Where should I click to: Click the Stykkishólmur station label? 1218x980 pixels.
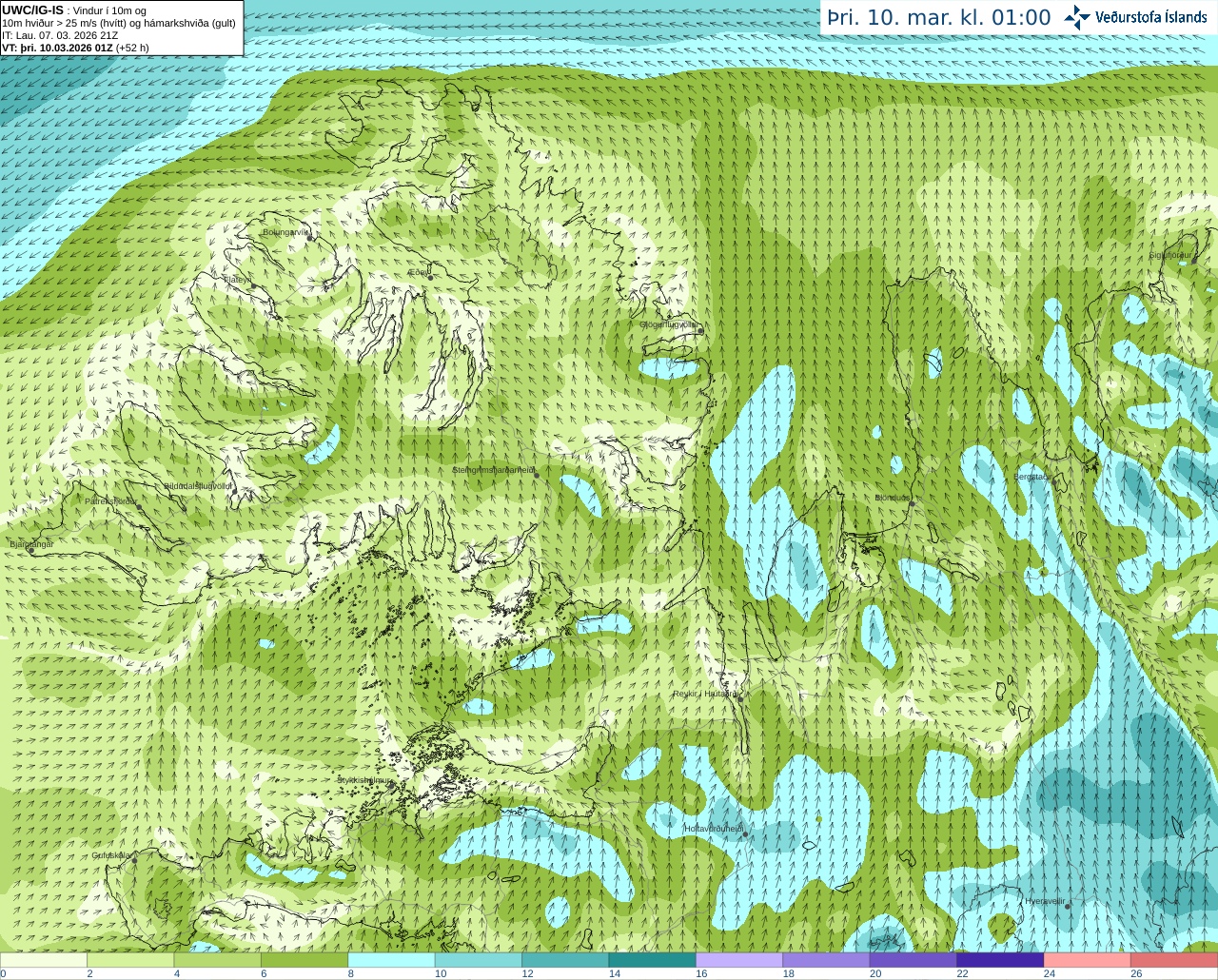pos(364,780)
